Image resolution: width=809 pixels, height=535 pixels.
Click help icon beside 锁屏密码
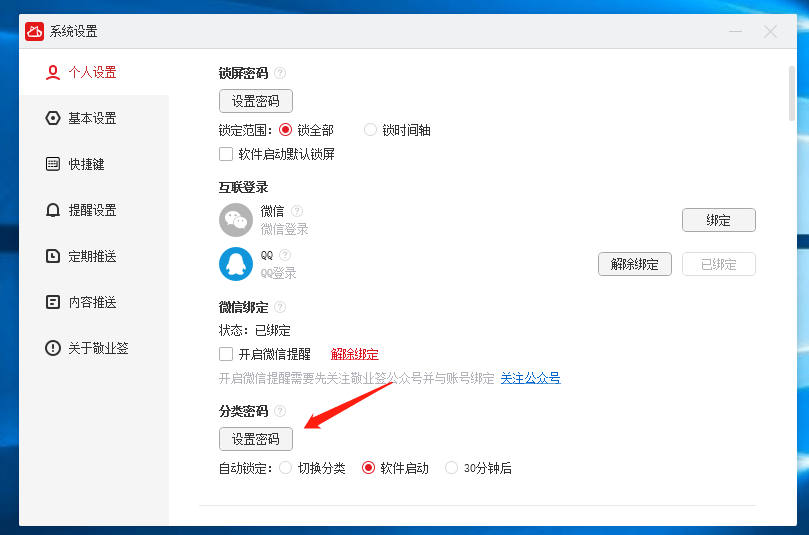click(280, 73)
